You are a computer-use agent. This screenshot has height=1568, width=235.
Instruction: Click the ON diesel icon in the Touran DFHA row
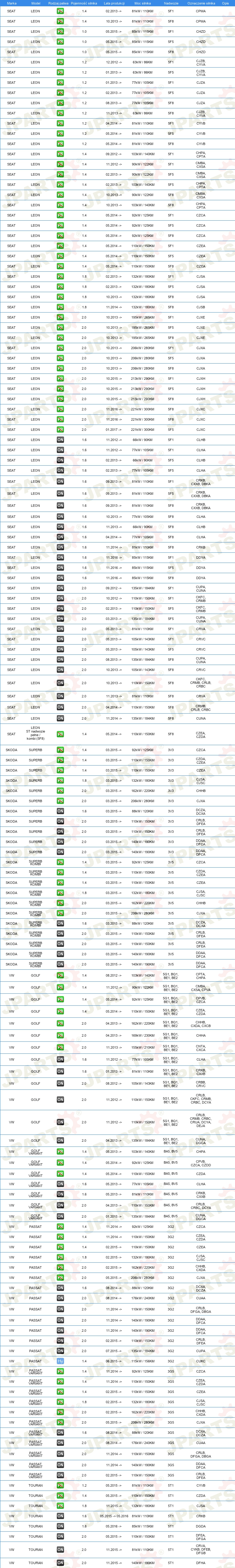tap(60, 1563)
